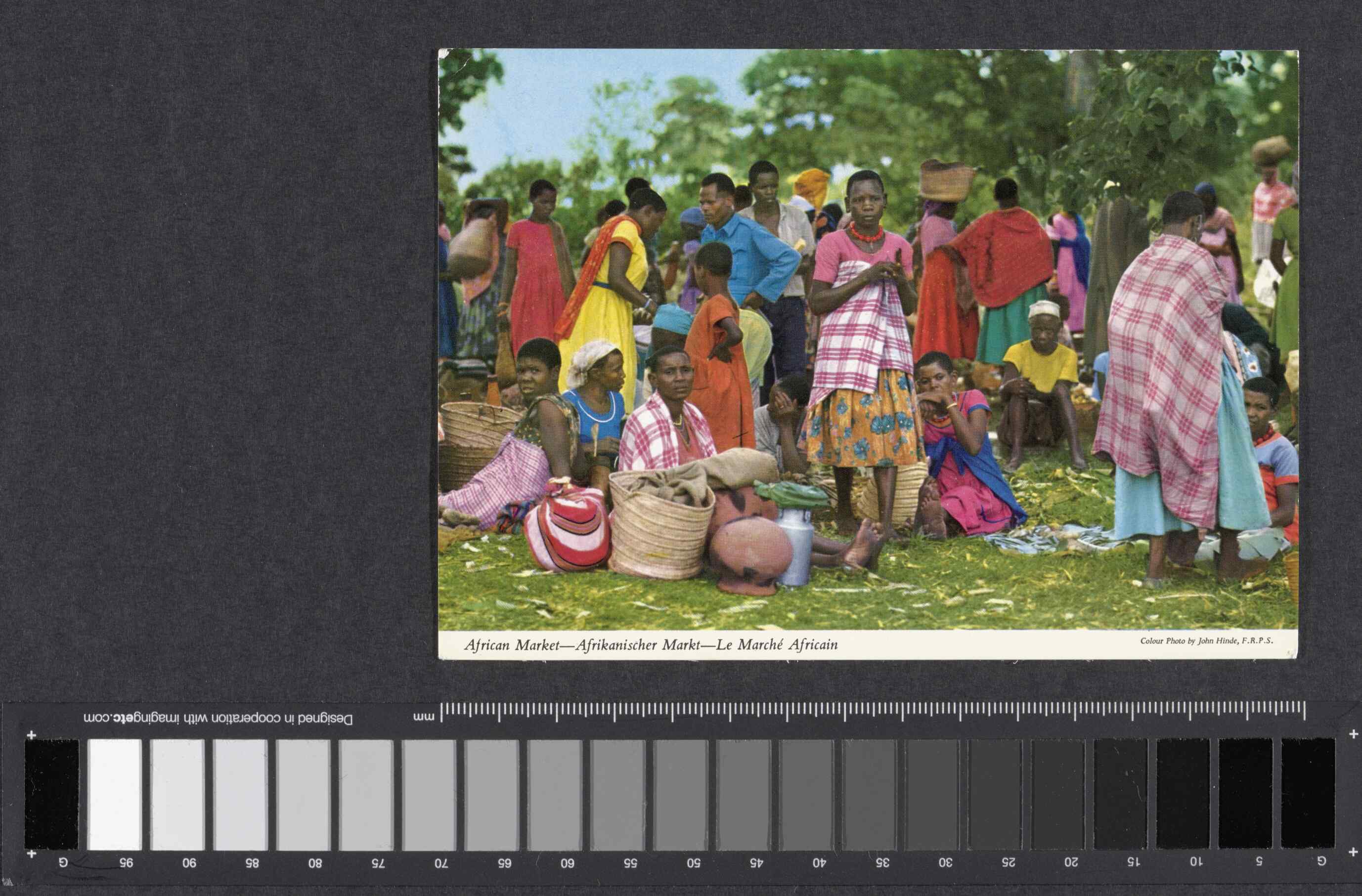Select the near-black patch labeled 15
The image size is (1362, 896).
pos(1121,794)
